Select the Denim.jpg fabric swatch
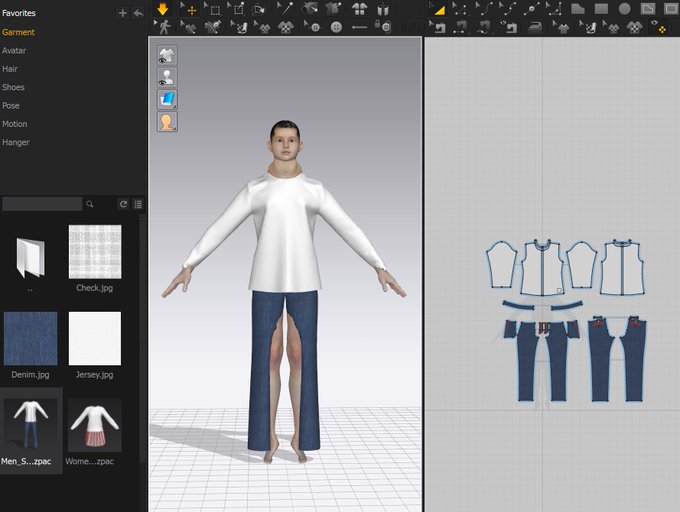This screenshot has height=512, width=680. click(30, 339)
